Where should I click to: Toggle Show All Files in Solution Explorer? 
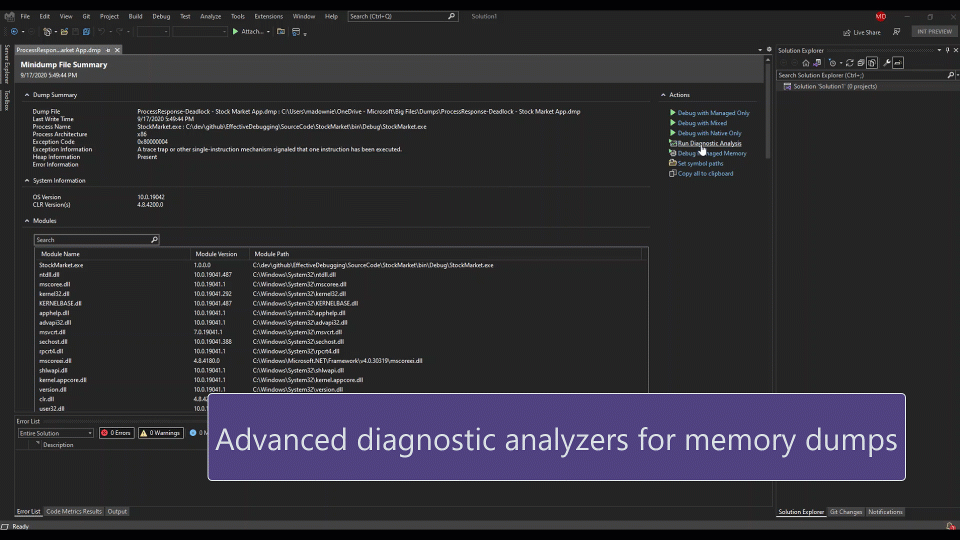(x=872, y=63)
